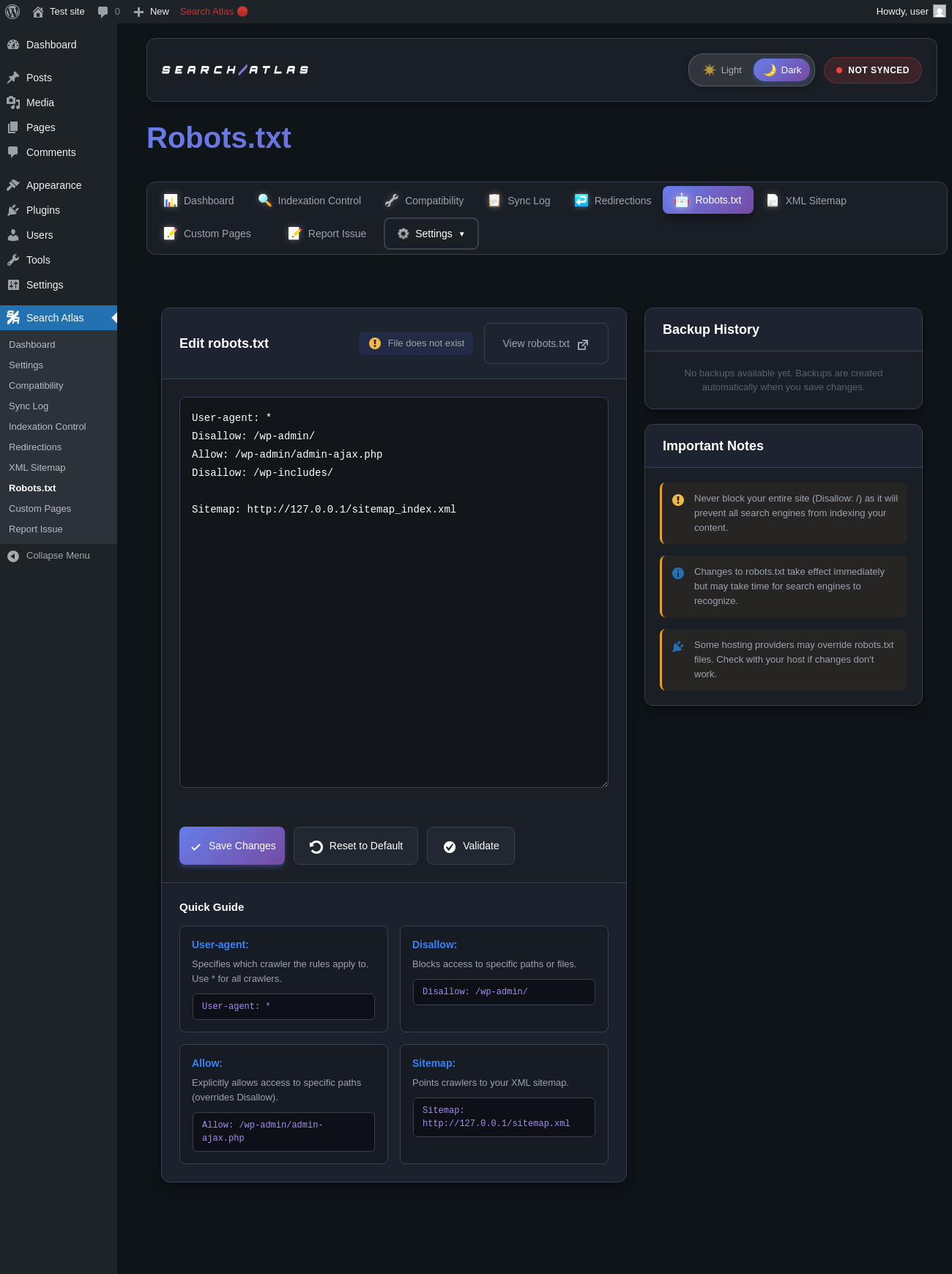952x1274 pixels.
Task: Click the File does not exist badge
Action: click(416, 343)
